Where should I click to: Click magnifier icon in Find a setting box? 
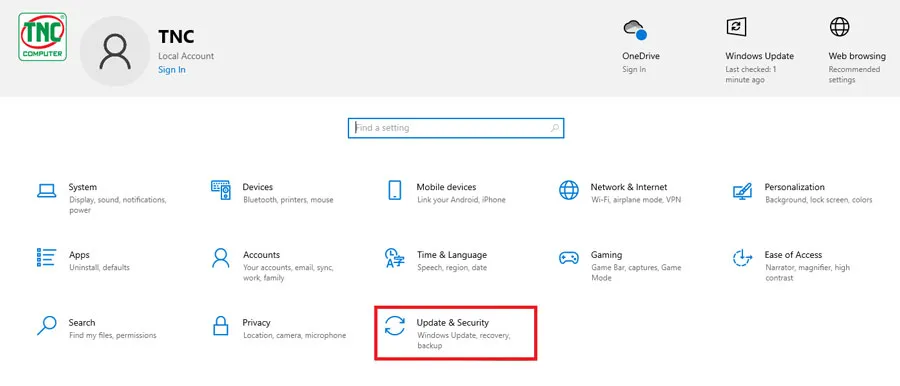554,128
